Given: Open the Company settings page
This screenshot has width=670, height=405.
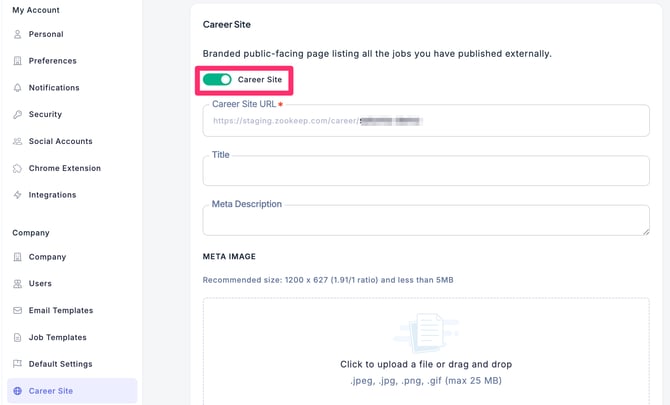Looking at the screenshot, I should pos(47,257).
